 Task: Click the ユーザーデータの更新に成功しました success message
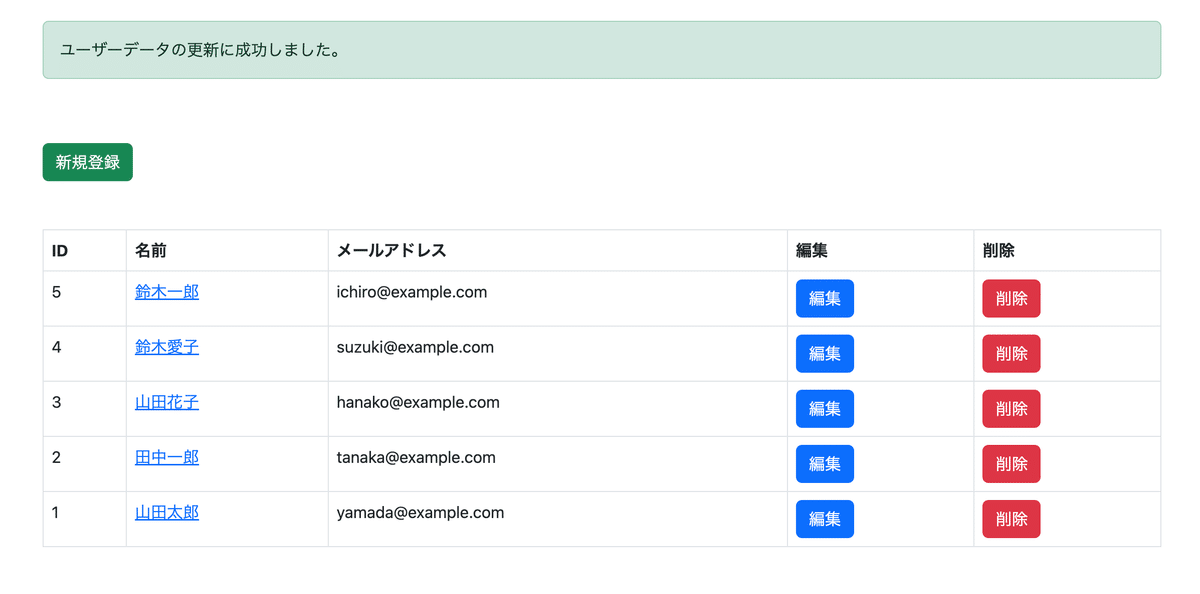click(x=602, y=50)
